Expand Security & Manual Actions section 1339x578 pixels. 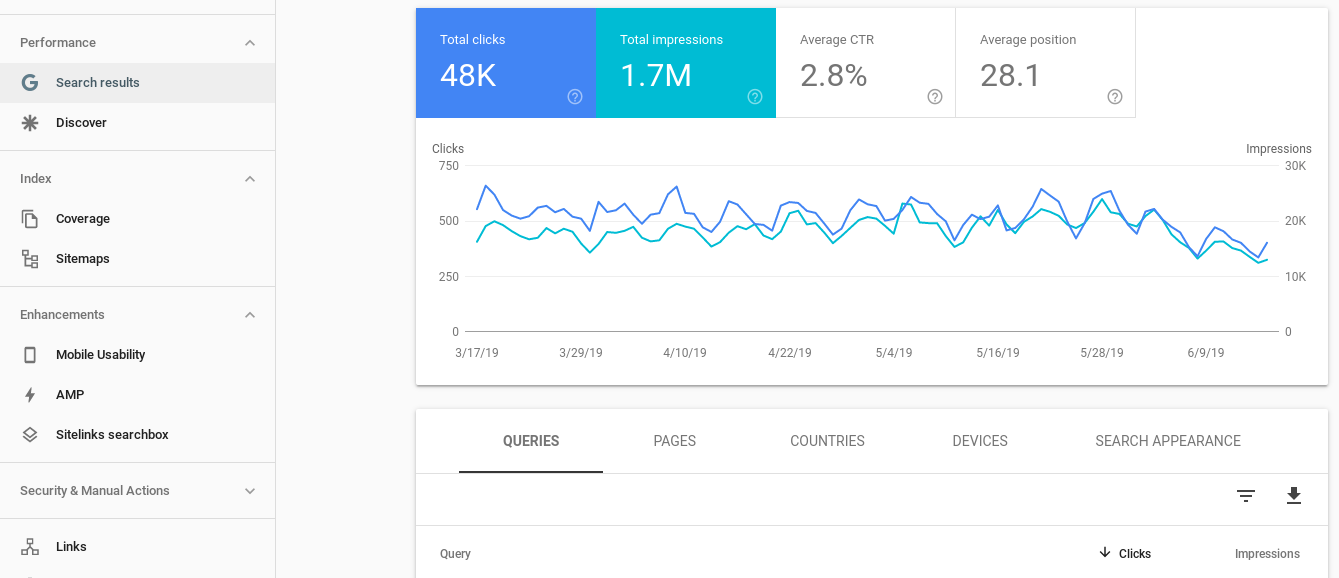(x=249, y=490)
